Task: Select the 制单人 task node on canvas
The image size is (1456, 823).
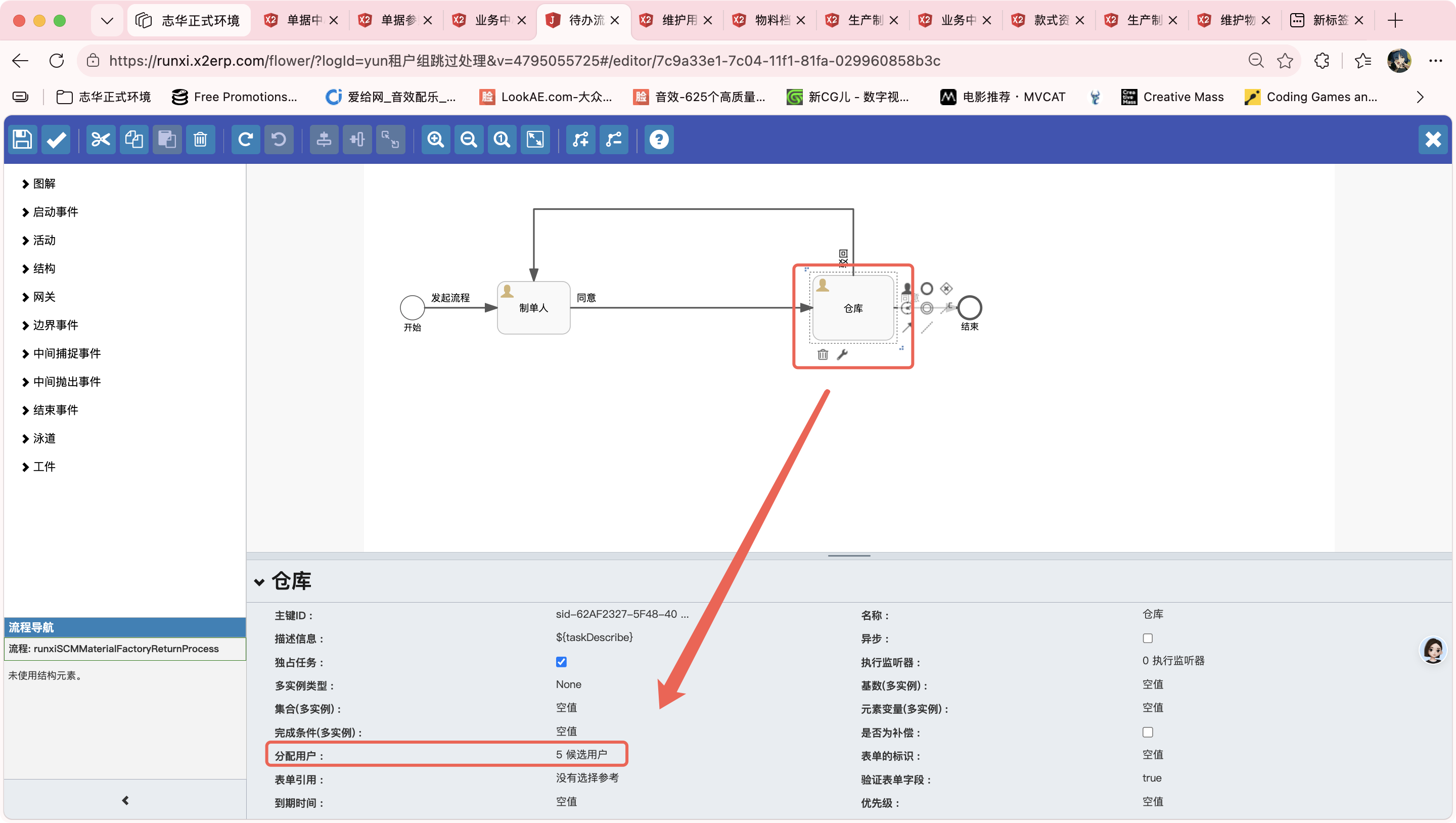Action: (x=533, y=307)
